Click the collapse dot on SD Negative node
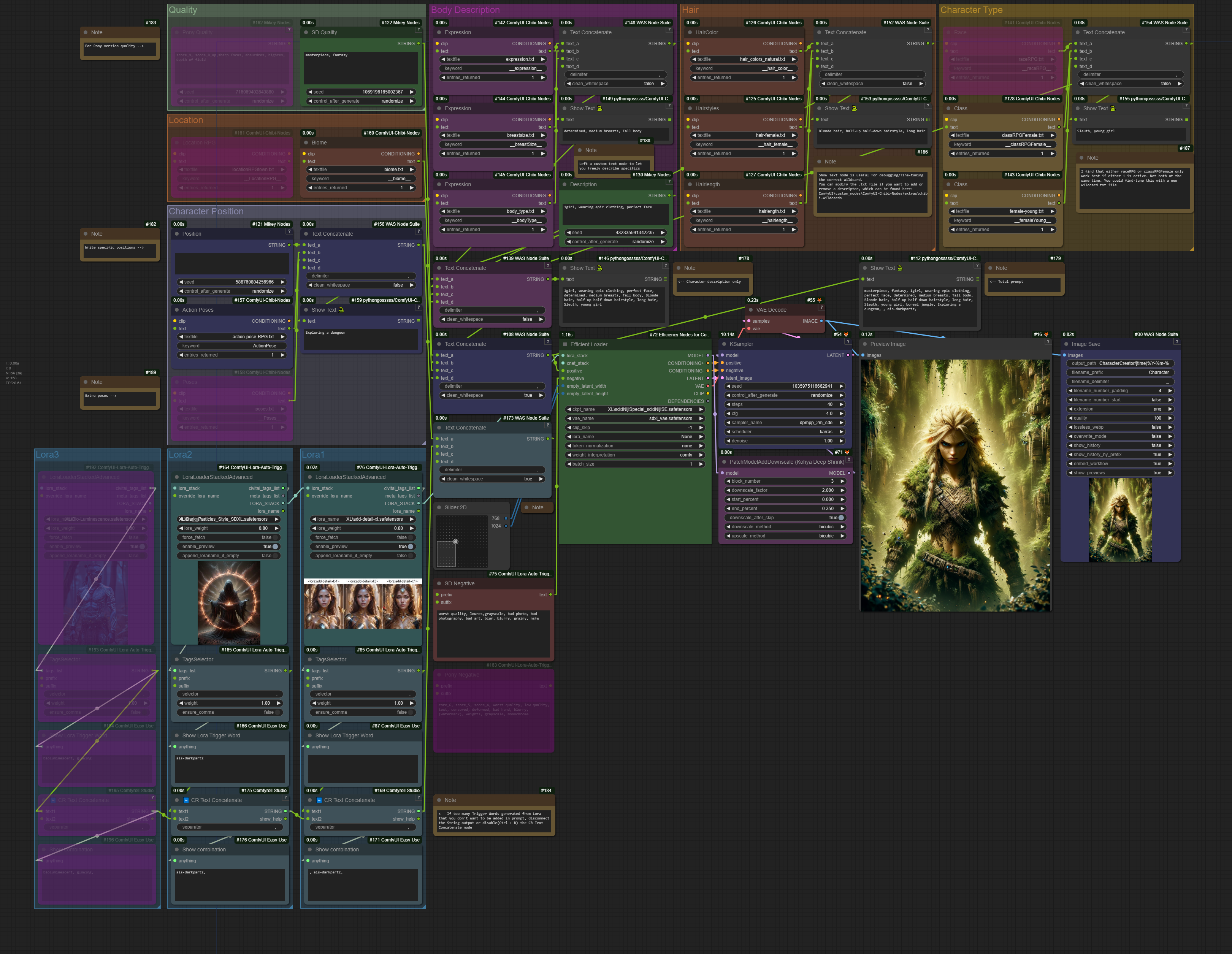This screenshot has width=1232, height=954. (439, 583)
